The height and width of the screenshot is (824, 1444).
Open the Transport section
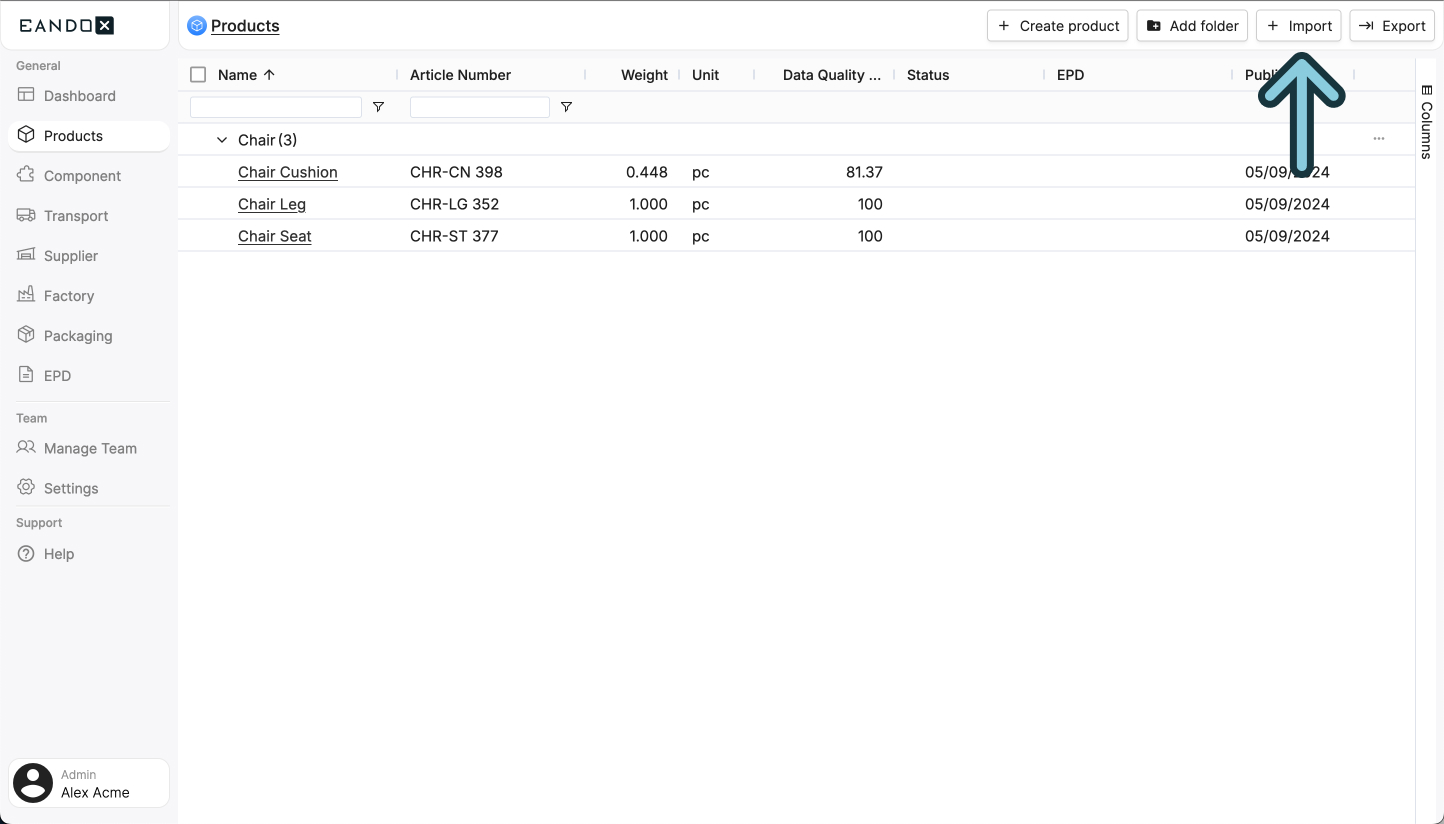tap(25, 215)
